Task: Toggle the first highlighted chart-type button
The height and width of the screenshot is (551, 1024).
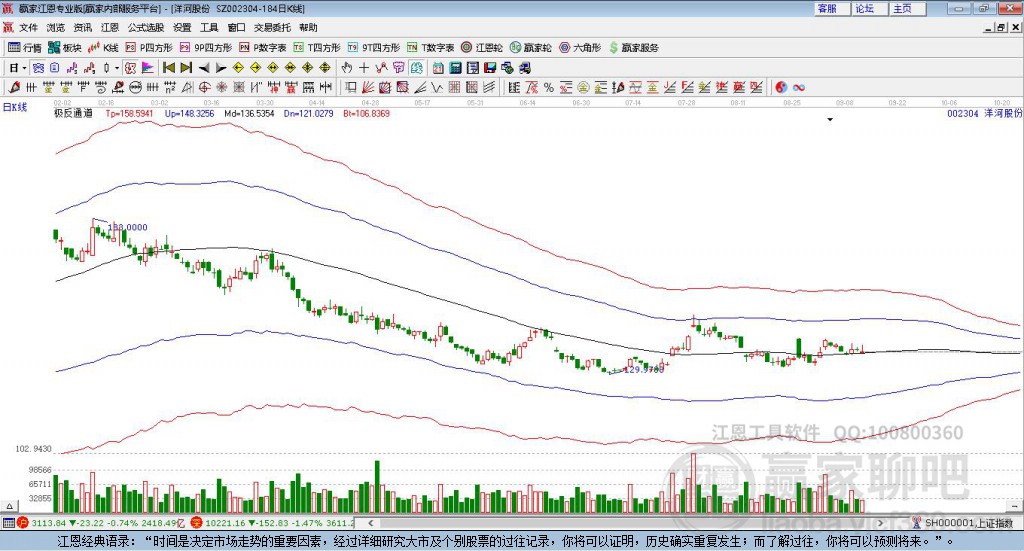Action: tap(37, 68)
